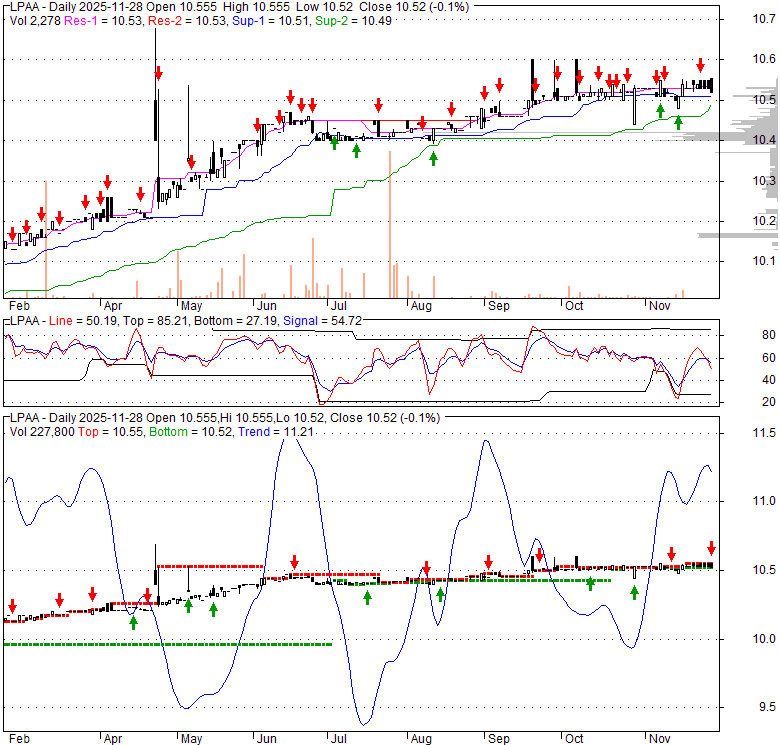Click the green arrow under April in bottom chart
Viewport: 780px width, 745px height.
(x=134, y=622)
